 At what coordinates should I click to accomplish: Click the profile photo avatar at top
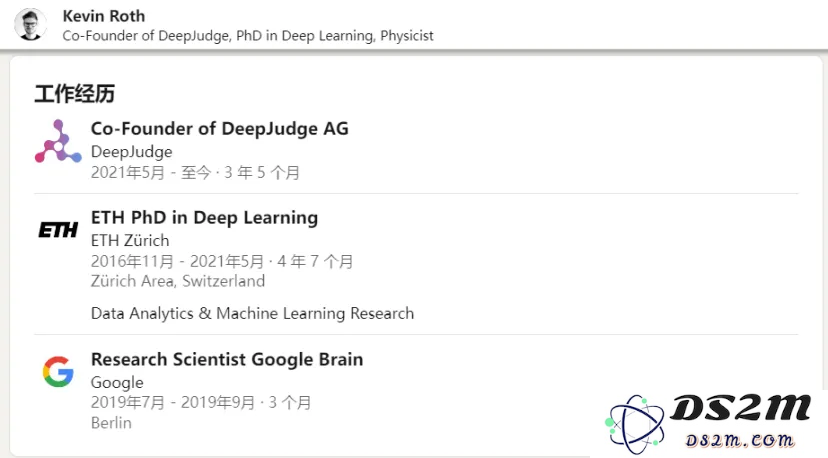coord(30,24)
